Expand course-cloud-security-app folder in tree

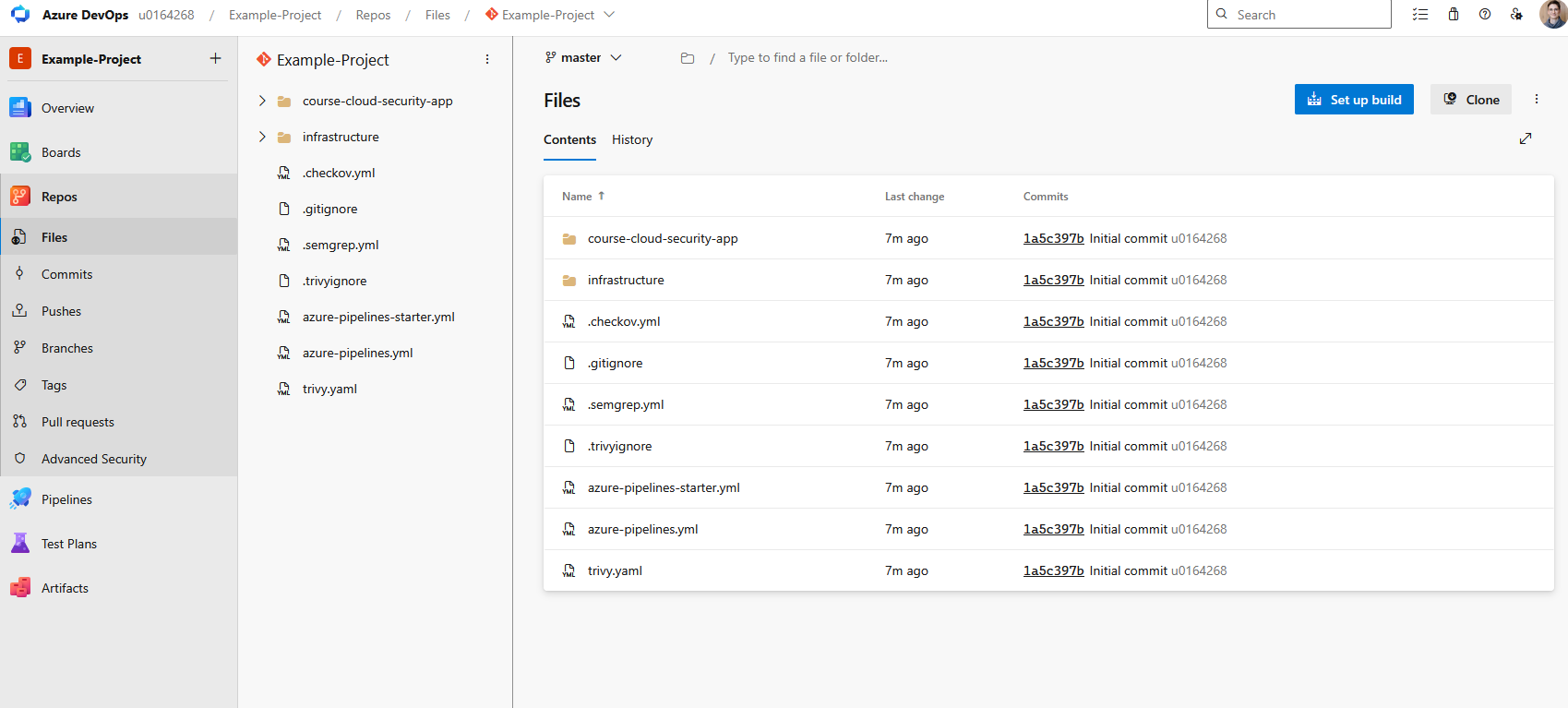tap(262, 101)
